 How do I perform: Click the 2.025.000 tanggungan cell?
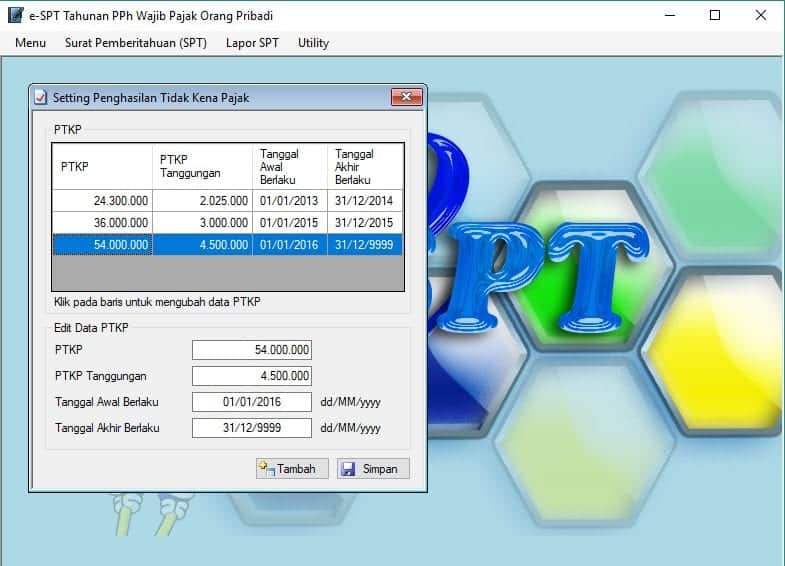[203, 201]
